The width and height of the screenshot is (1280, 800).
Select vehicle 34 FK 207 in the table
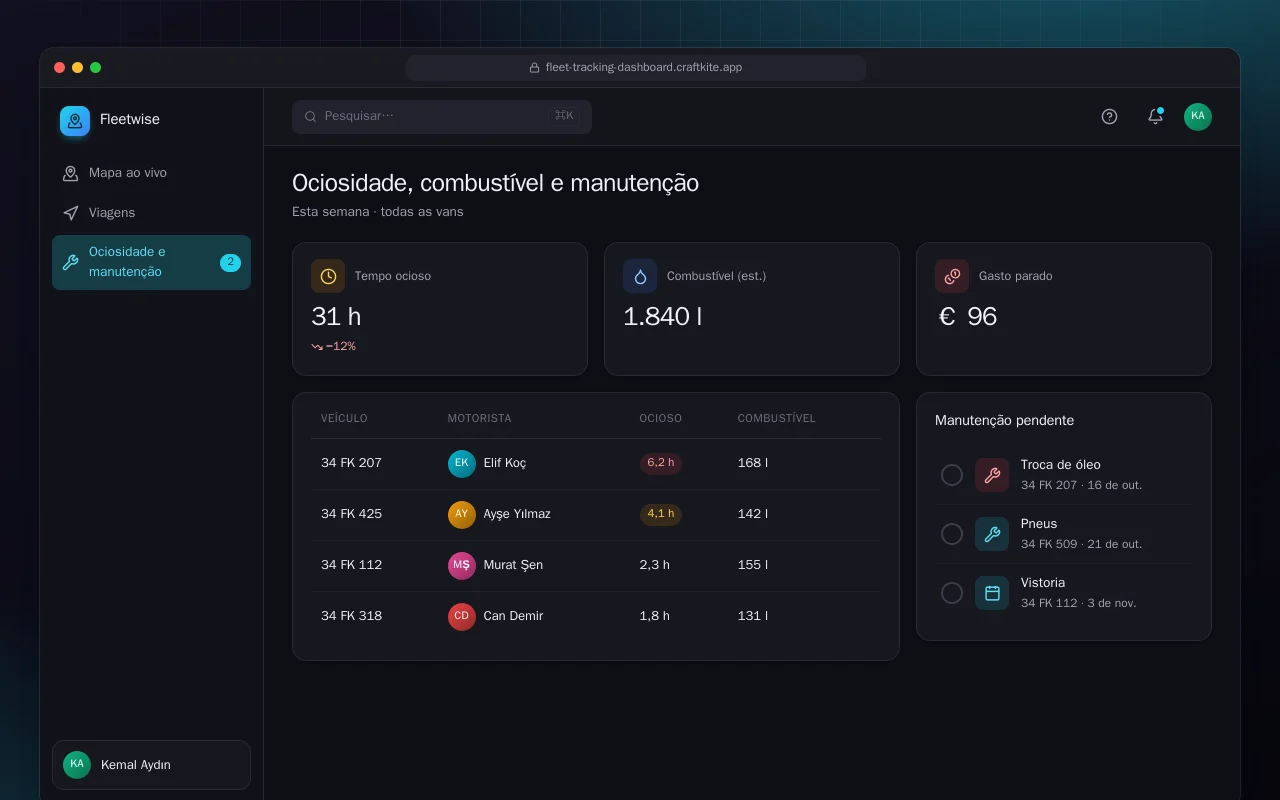click(351, 463)
